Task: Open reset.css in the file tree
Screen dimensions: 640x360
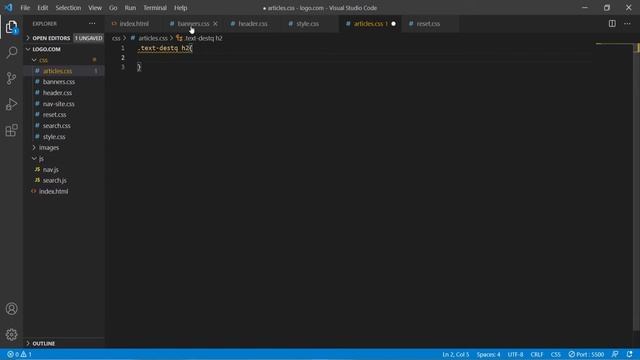Action: (x=54, y=115)
